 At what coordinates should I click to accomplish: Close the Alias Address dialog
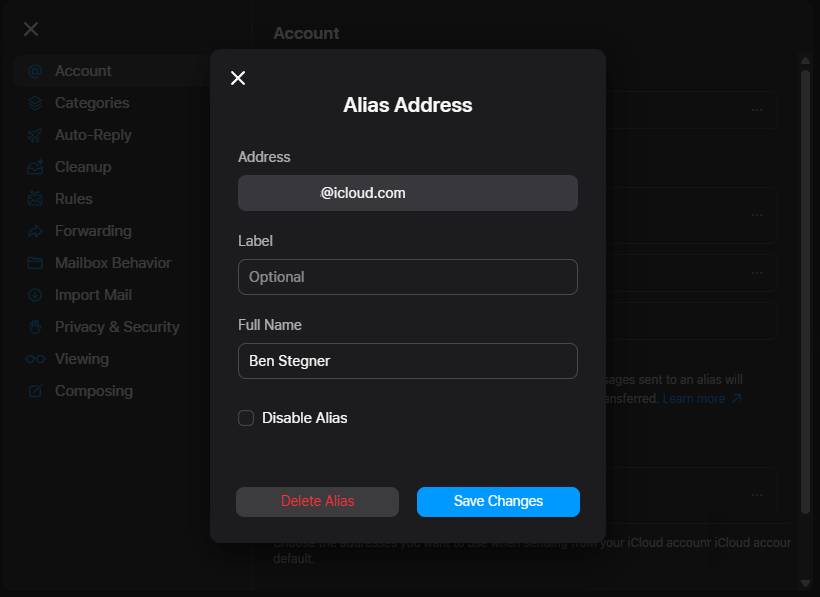(238, 77)
